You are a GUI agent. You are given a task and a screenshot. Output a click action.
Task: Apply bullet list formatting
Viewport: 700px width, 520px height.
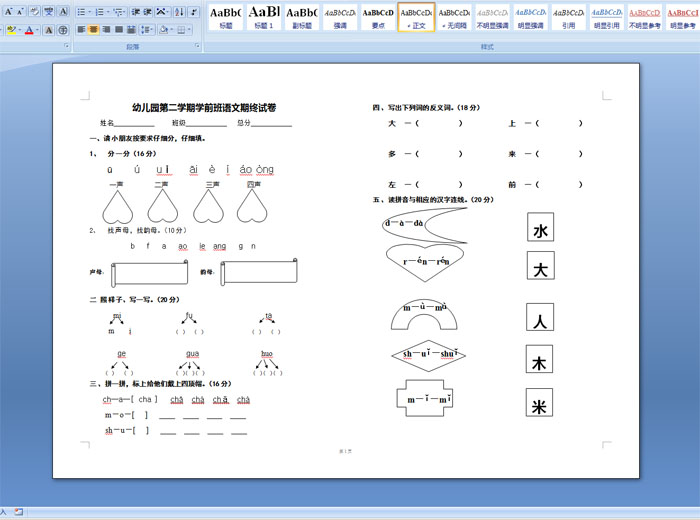[81, 12]
